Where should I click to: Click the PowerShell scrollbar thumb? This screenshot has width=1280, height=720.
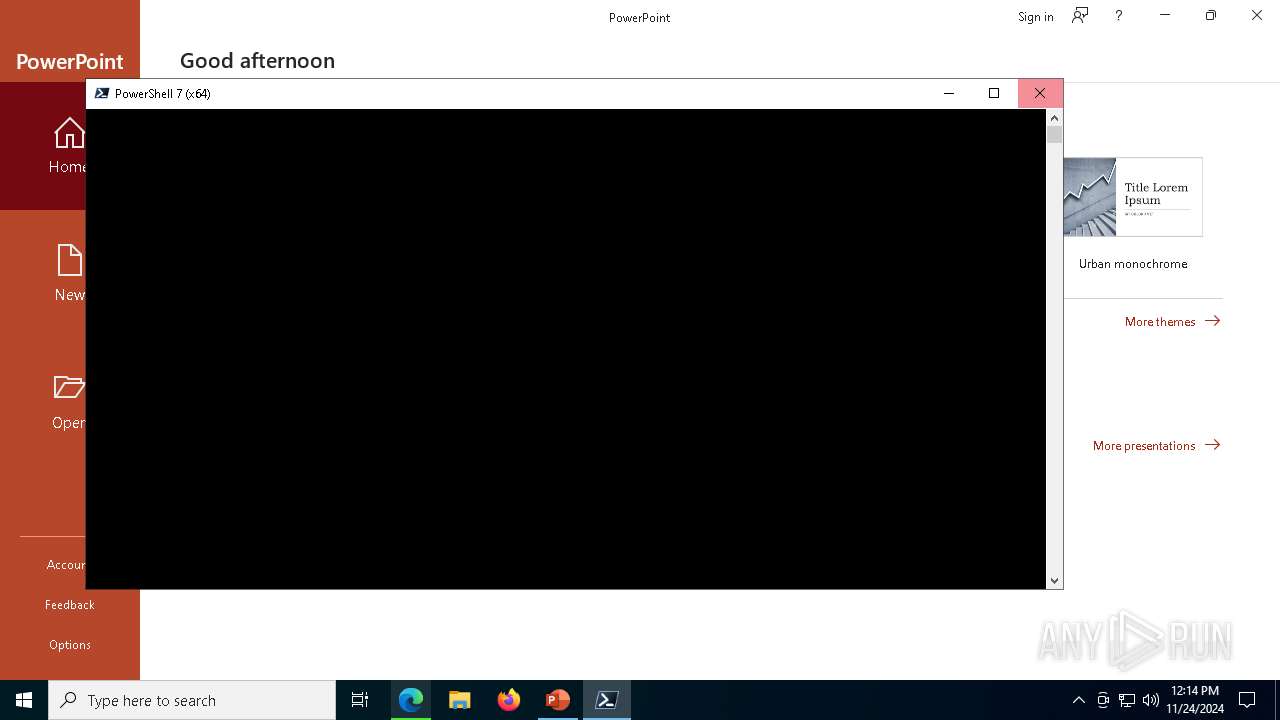point(1054,134)
